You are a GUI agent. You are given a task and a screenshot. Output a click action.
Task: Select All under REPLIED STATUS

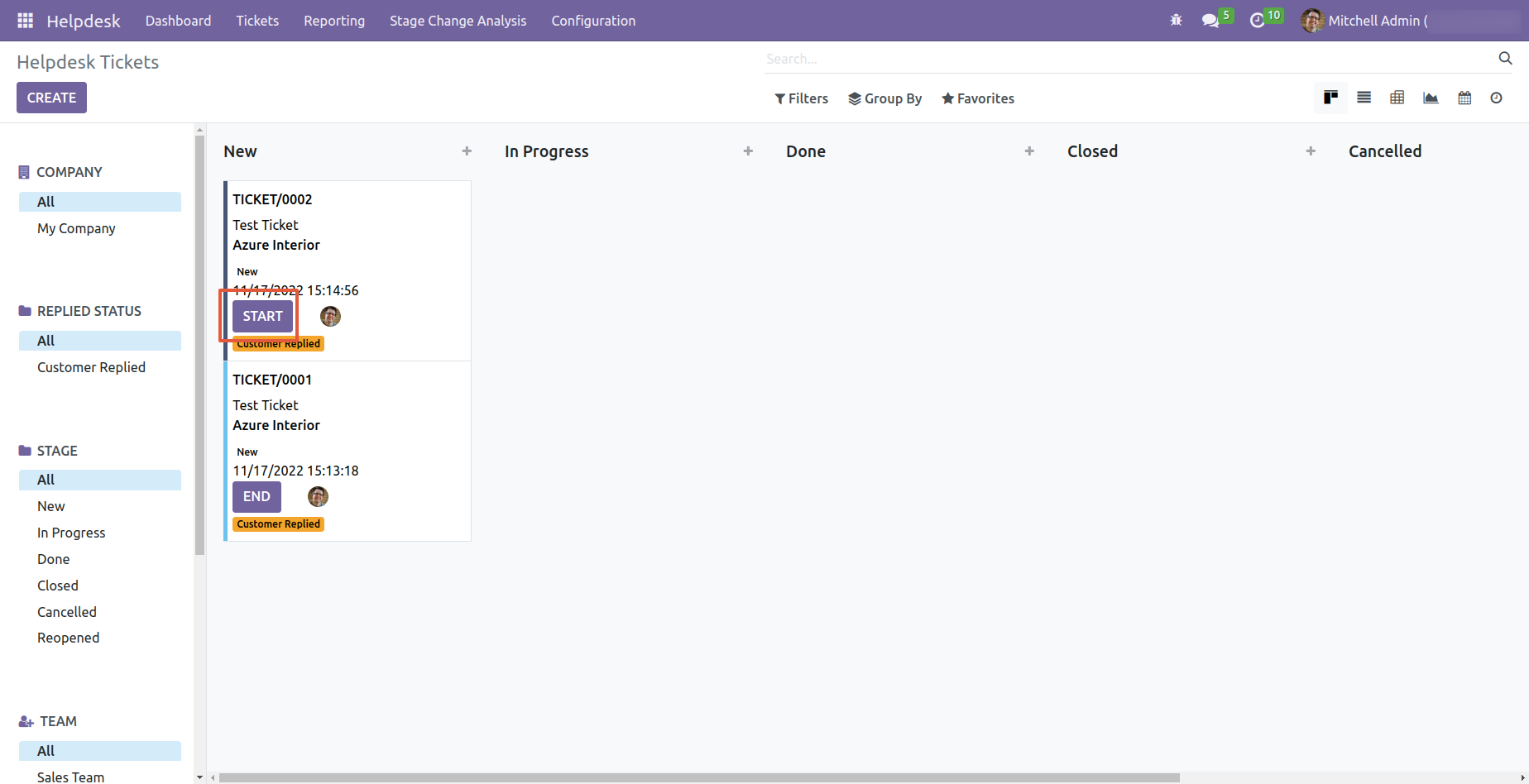click(100, 341)
